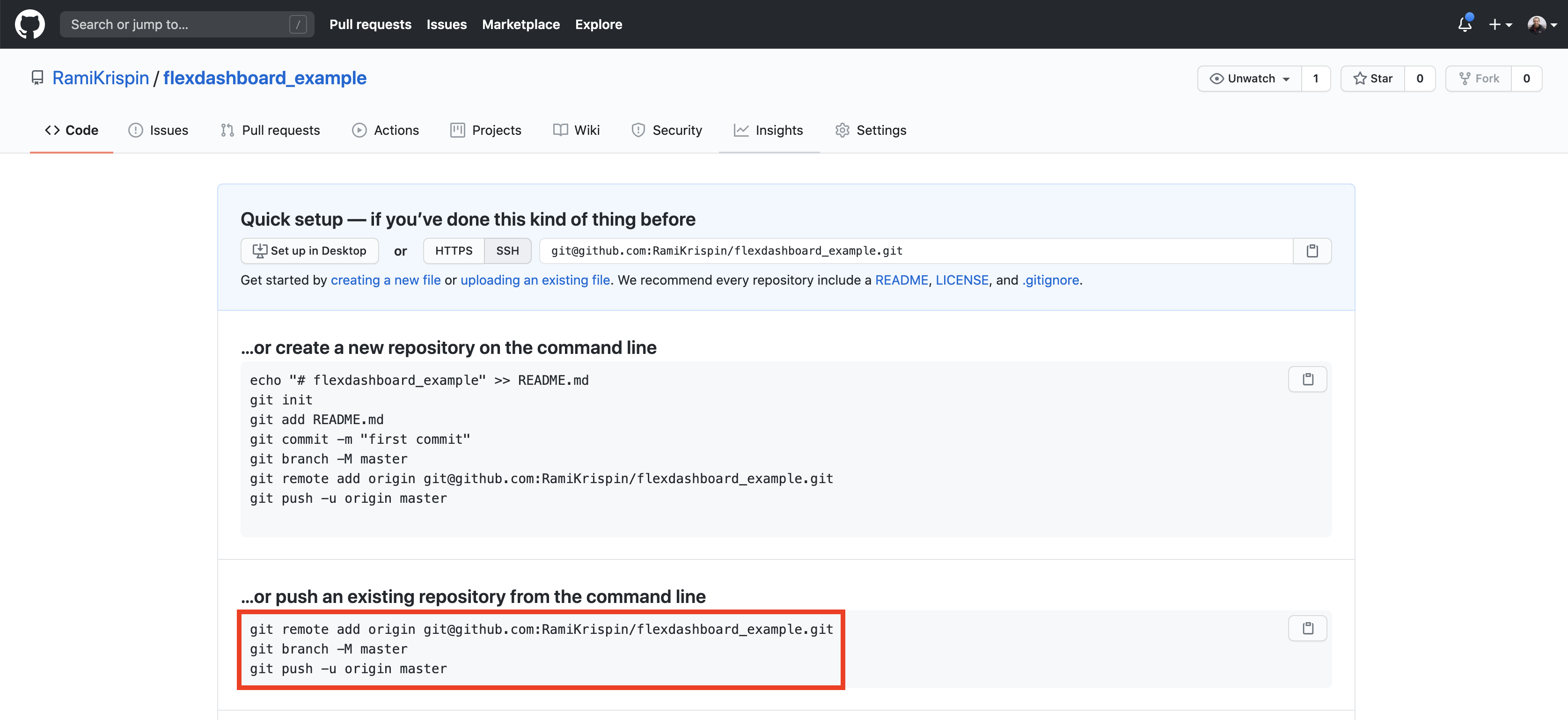Open the notifications bell
The width and height of the screenshot is (1568, 720).
1465,24
